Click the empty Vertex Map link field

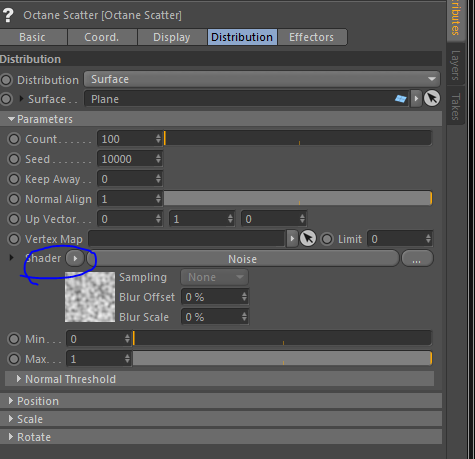coord(187,239)
